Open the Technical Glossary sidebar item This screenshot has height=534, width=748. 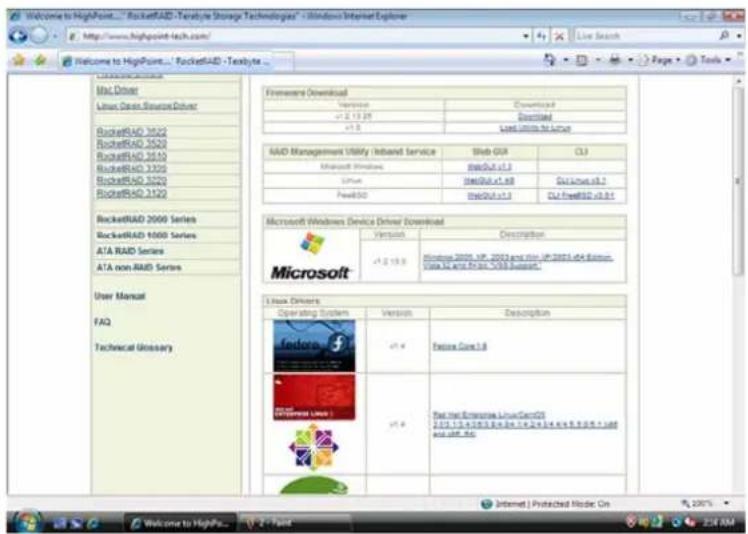134,347
